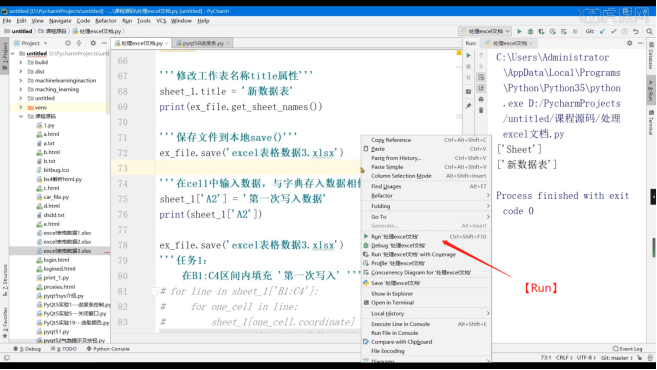Pause output in the Run panel

[x=469, y=78]
